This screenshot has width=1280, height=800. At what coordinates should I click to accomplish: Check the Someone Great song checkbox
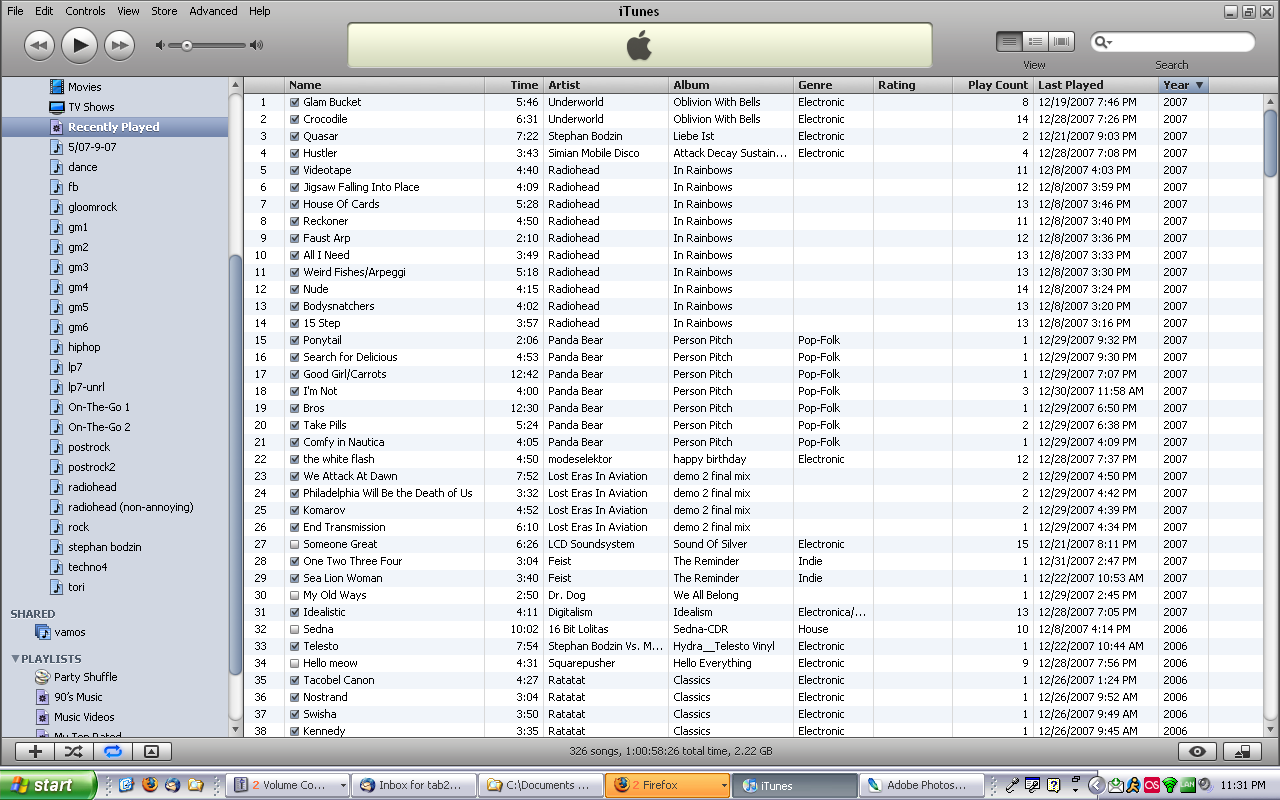[x=295, y=544]
